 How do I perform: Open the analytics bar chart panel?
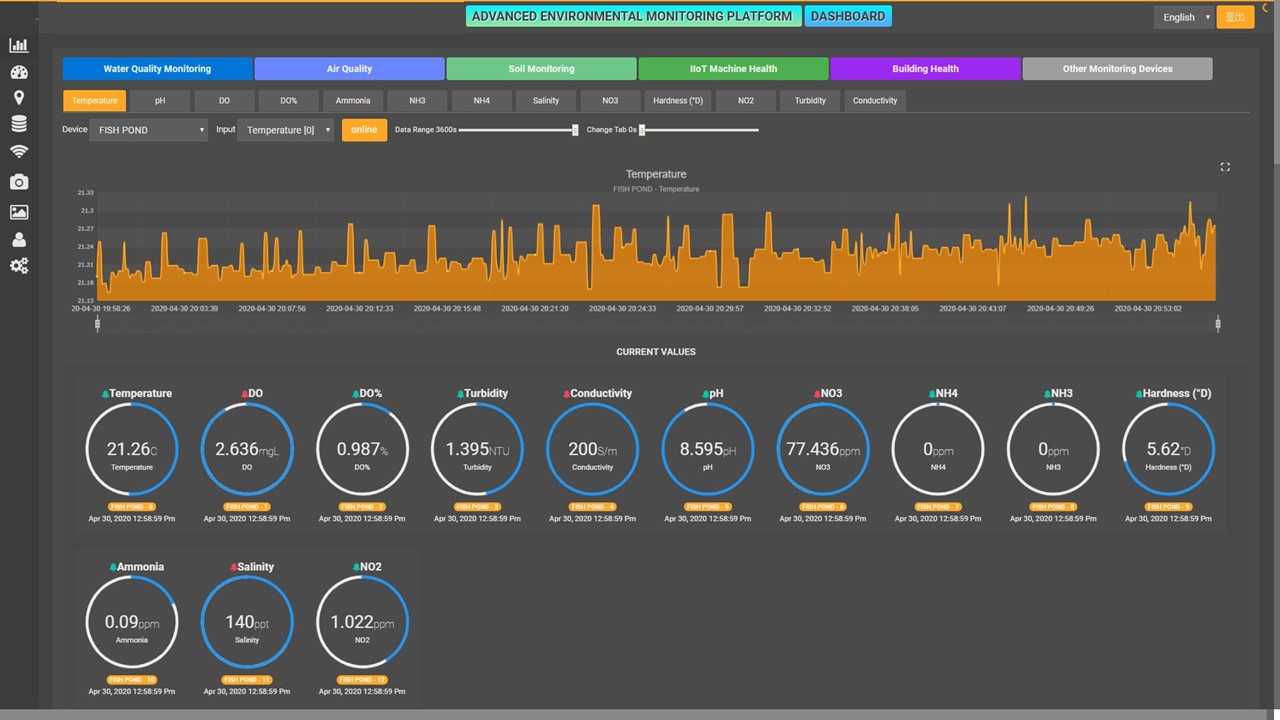[x=18, y=45]
